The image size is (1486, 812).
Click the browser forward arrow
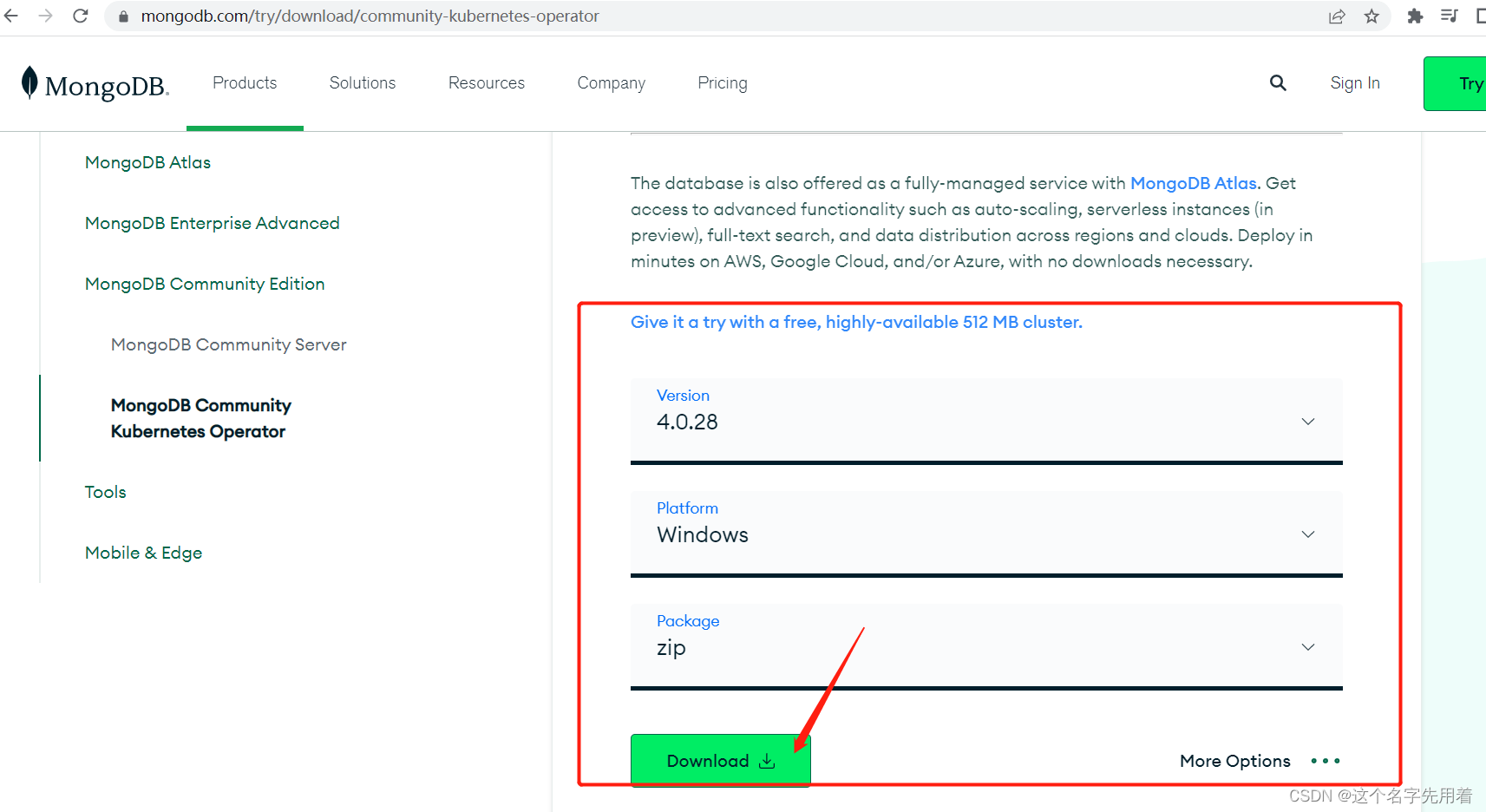click(x=45, y=16)
